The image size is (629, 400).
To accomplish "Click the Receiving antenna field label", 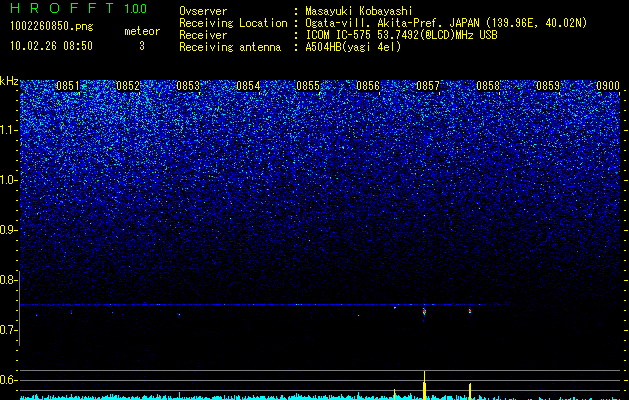I will [x=230, y=47].
